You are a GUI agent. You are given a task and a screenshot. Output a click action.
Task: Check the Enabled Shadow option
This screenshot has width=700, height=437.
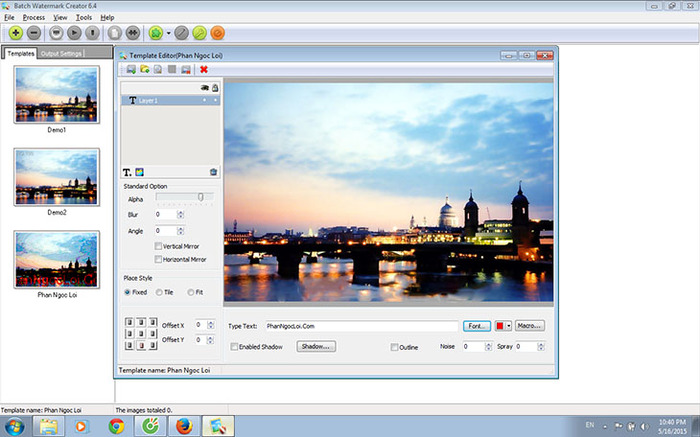tap(234, 346)
